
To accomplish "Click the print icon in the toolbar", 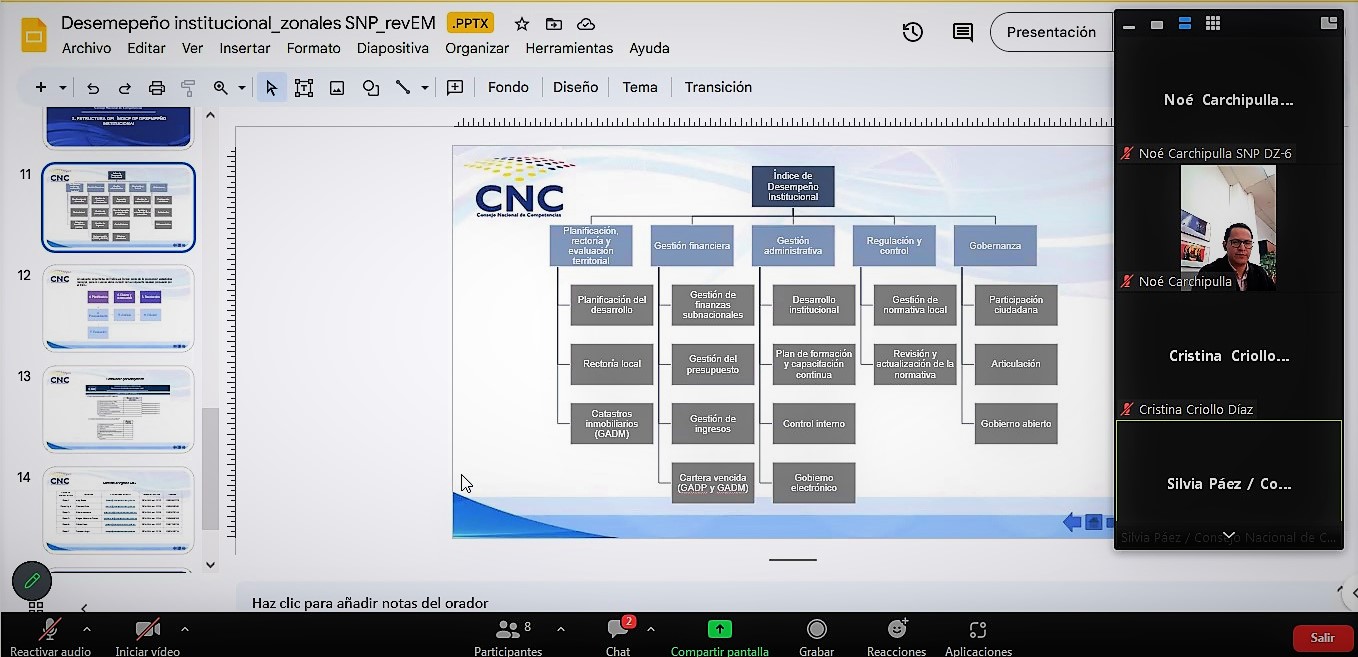I will (x=157, y=88).
